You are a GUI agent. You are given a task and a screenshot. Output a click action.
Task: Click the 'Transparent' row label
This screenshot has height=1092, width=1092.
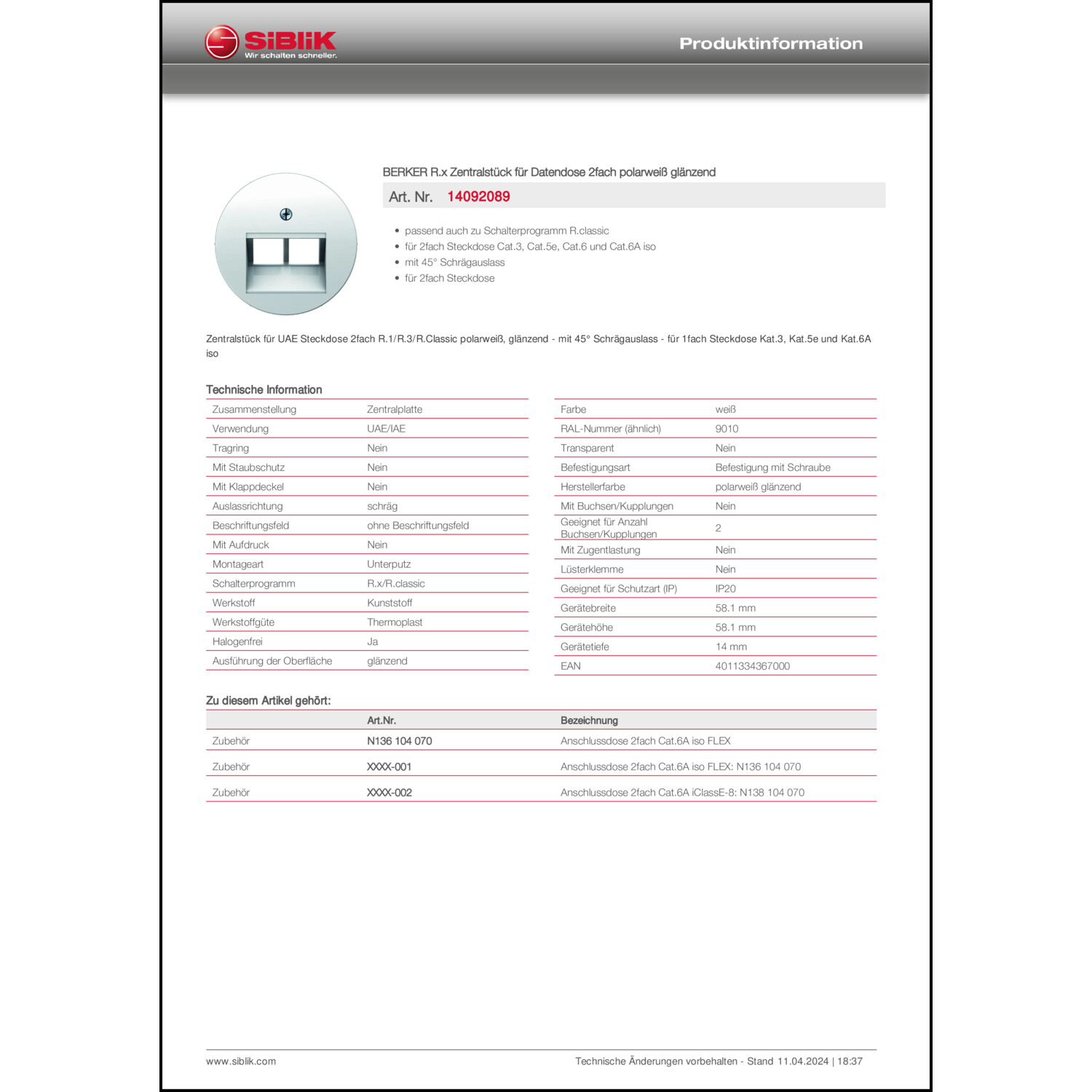(x=587, y=448)
